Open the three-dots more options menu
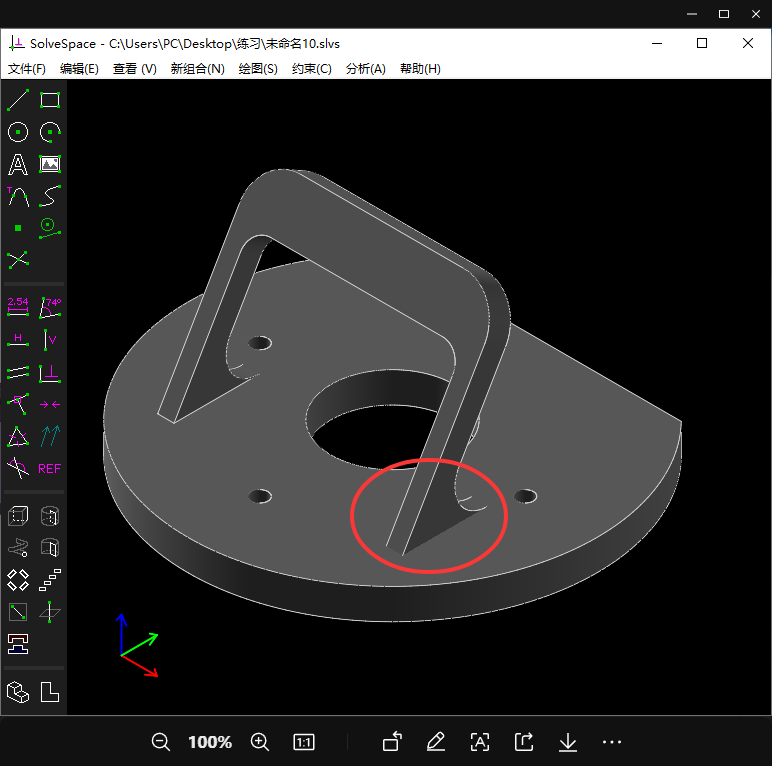Image resolution: width=772 pixels, height=766 pixels. 613,742
